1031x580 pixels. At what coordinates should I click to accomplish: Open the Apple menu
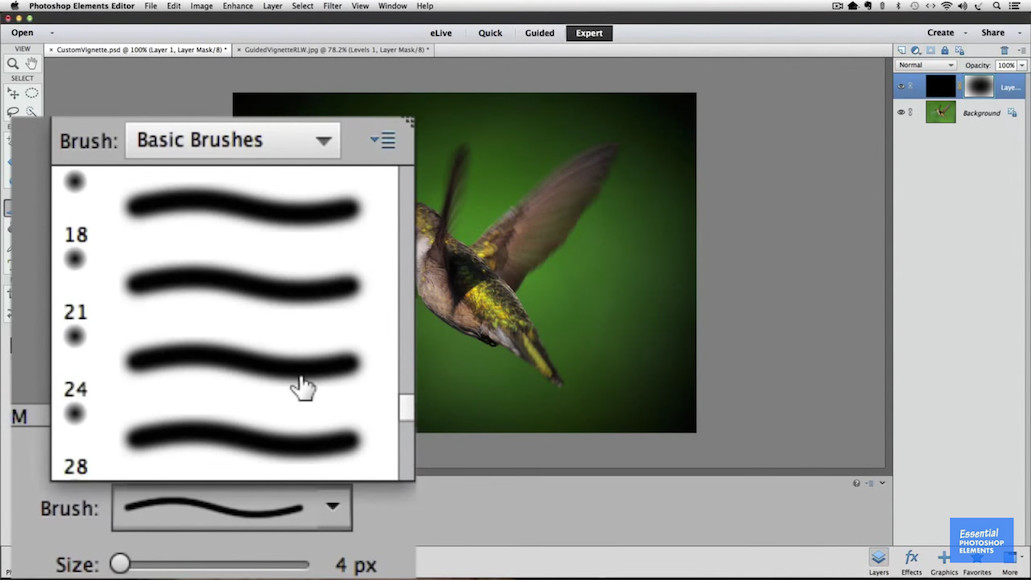click(14, 6)
